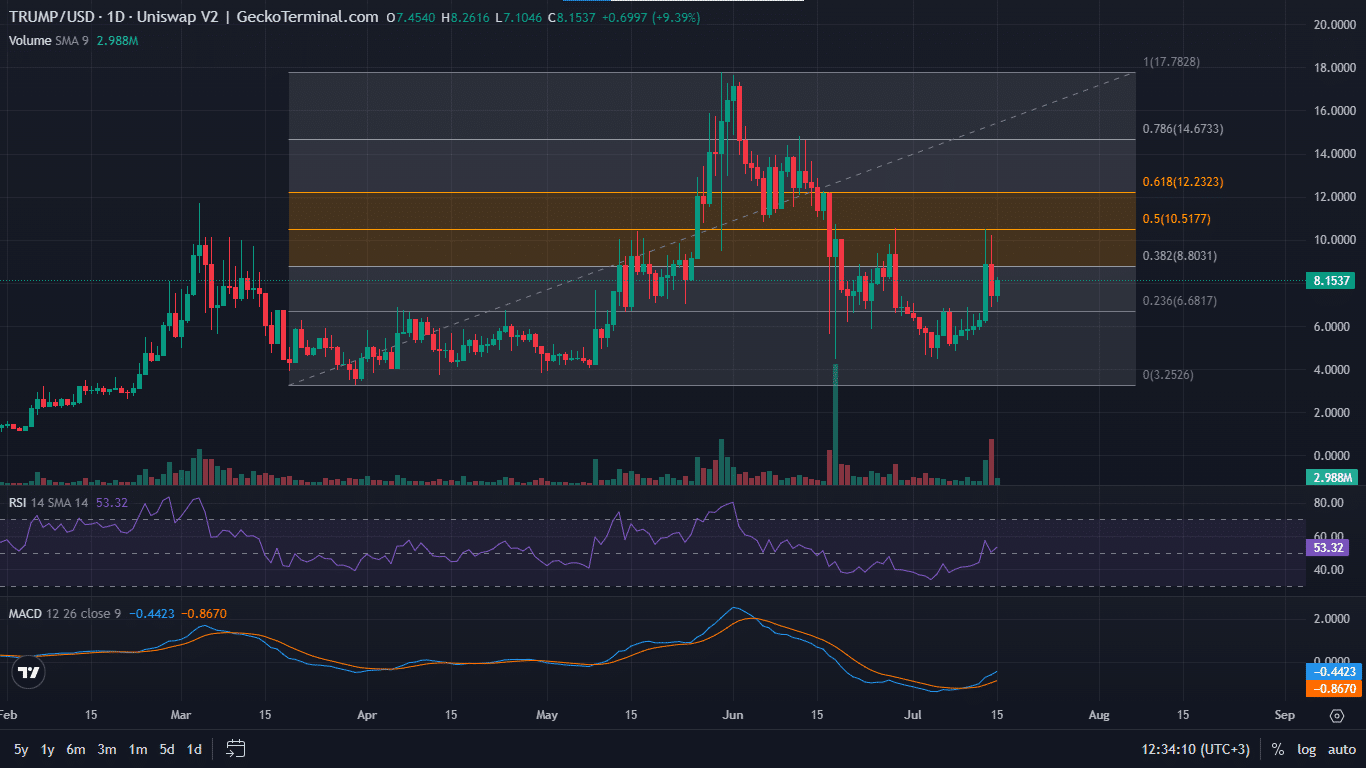1366x768 pixels.
Task: Set chart range to 6m
Action: pyautogui.click(x=76, y=748)
